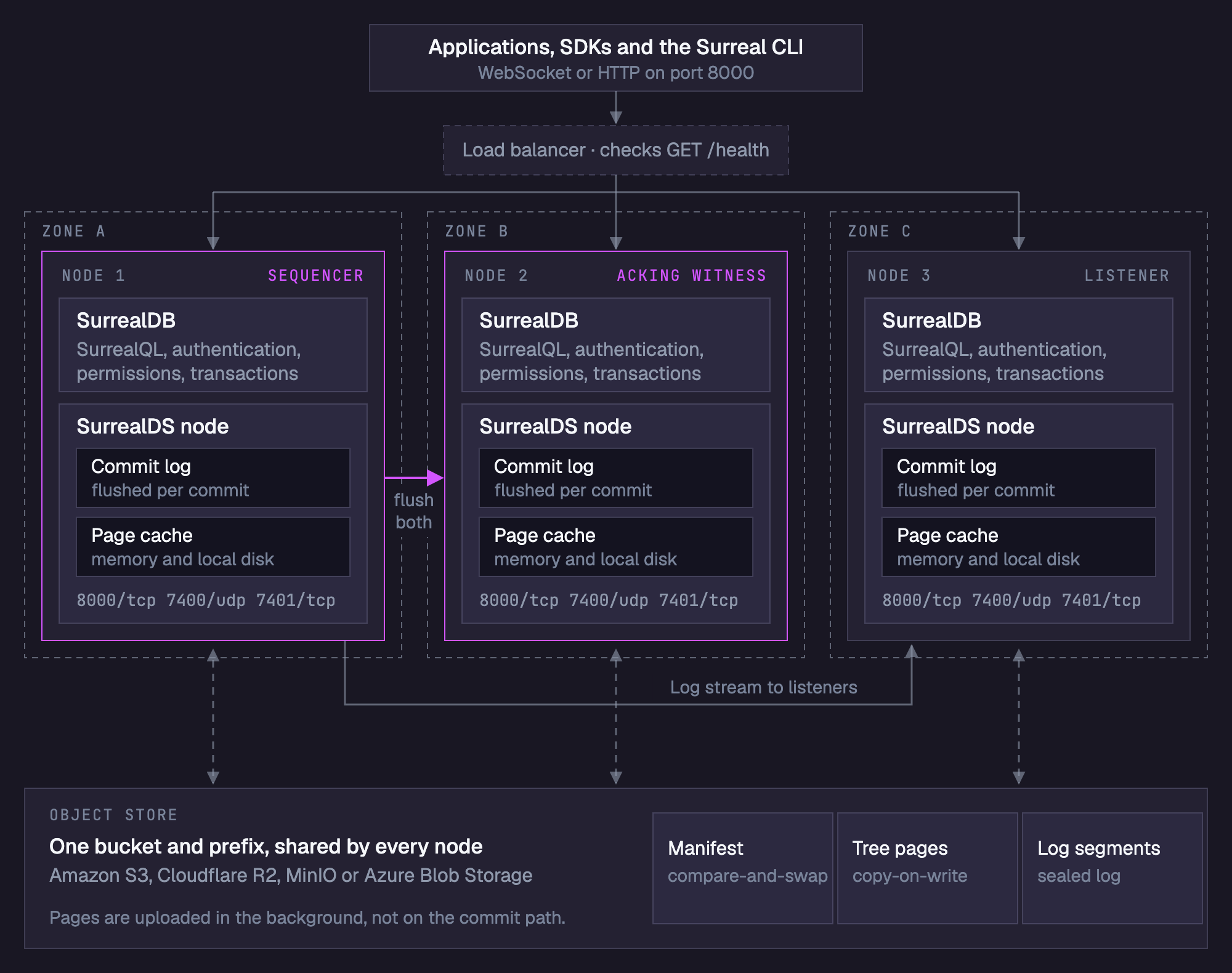Viewport: 1232px width, 973px height.
Task: Click 'One bucket and prefix, shared by every node'
Action: 265,847
